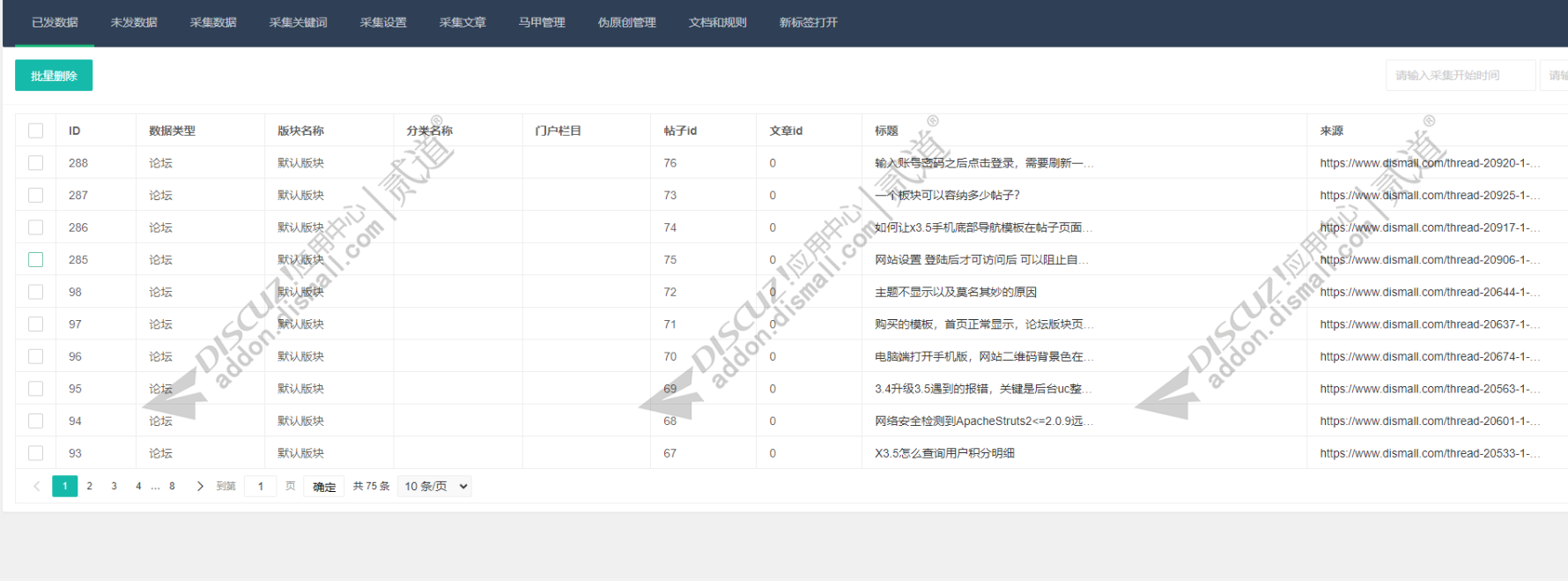Image resolution: width=1568 pixels, height=581 pixels.
Task: Check the row with ID 94
Action: [x=35, y=421]
